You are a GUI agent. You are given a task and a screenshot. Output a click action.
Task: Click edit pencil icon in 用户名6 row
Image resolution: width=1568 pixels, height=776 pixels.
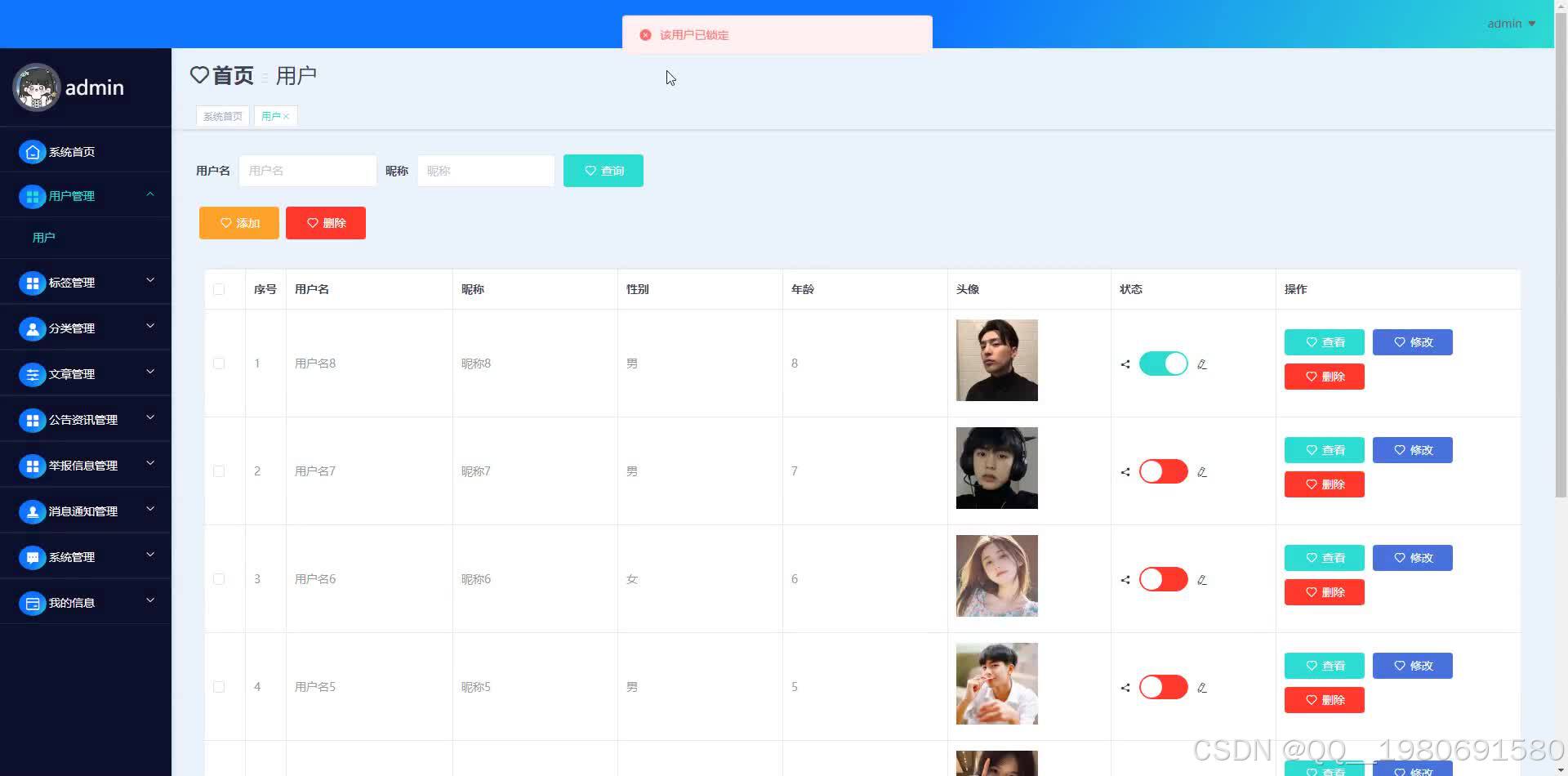1202,580
